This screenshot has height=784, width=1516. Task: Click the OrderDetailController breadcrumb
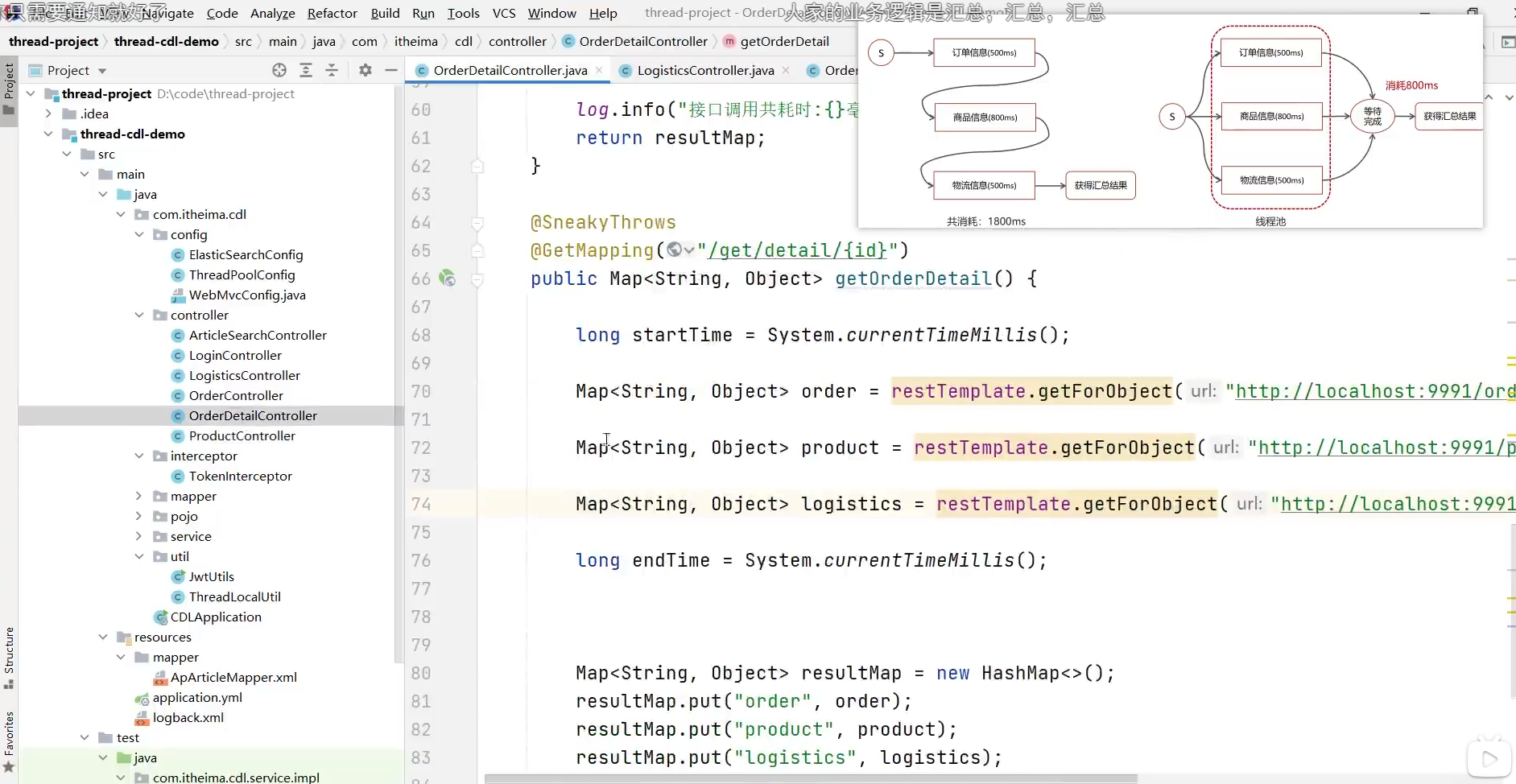tap(643, 41)
